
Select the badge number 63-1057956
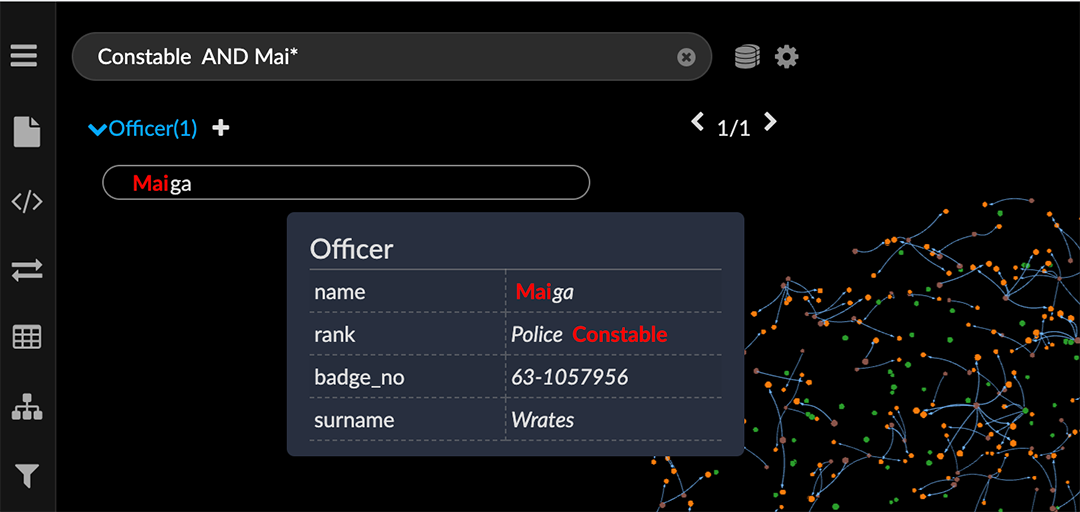tap(569, 377)
